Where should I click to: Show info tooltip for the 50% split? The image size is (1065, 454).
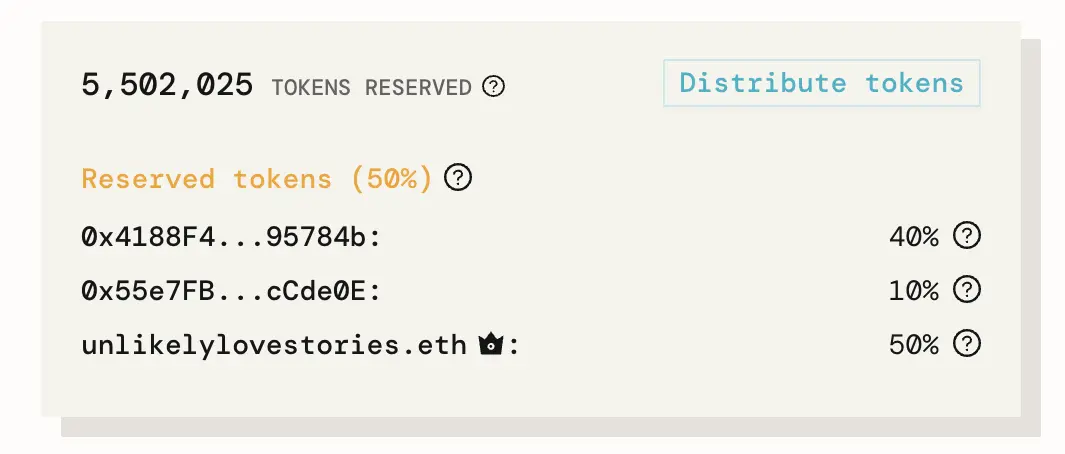966,345
